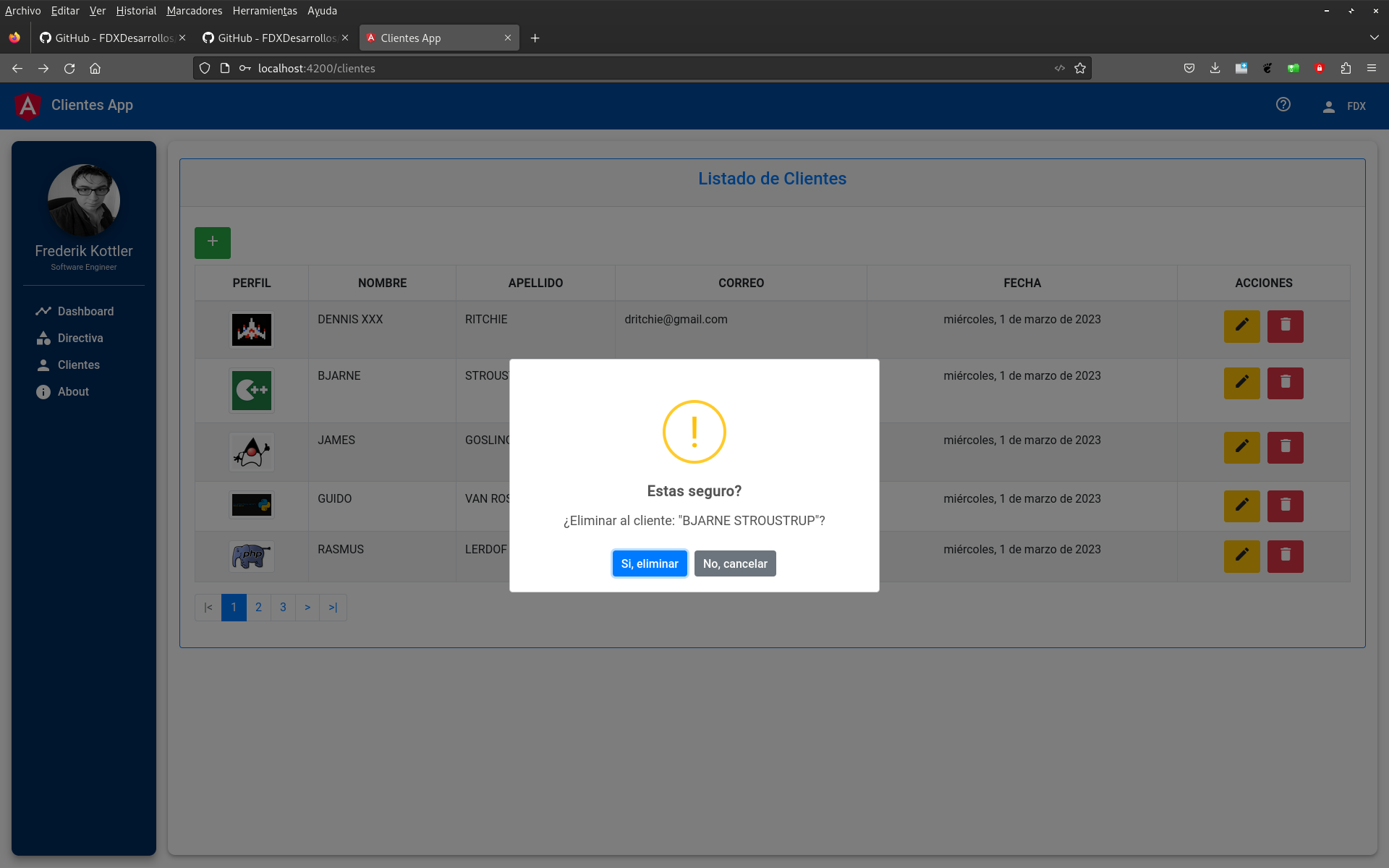The image size is (1389, 868).
Task: Open the Marcadores menu
Action: coord(194,11)
